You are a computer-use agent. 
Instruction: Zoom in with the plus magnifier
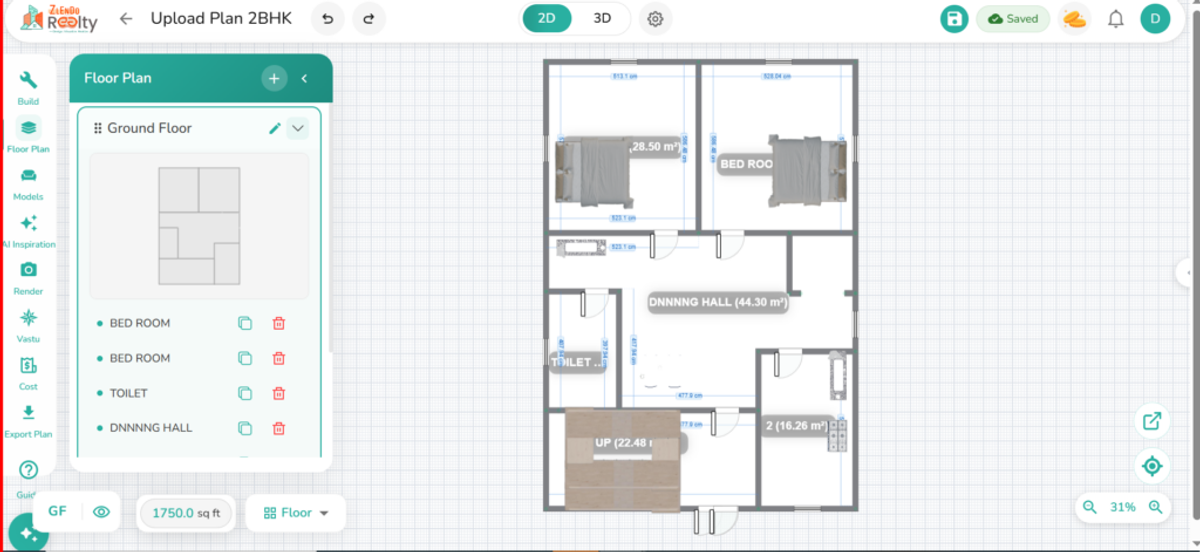click(1156, 508)
